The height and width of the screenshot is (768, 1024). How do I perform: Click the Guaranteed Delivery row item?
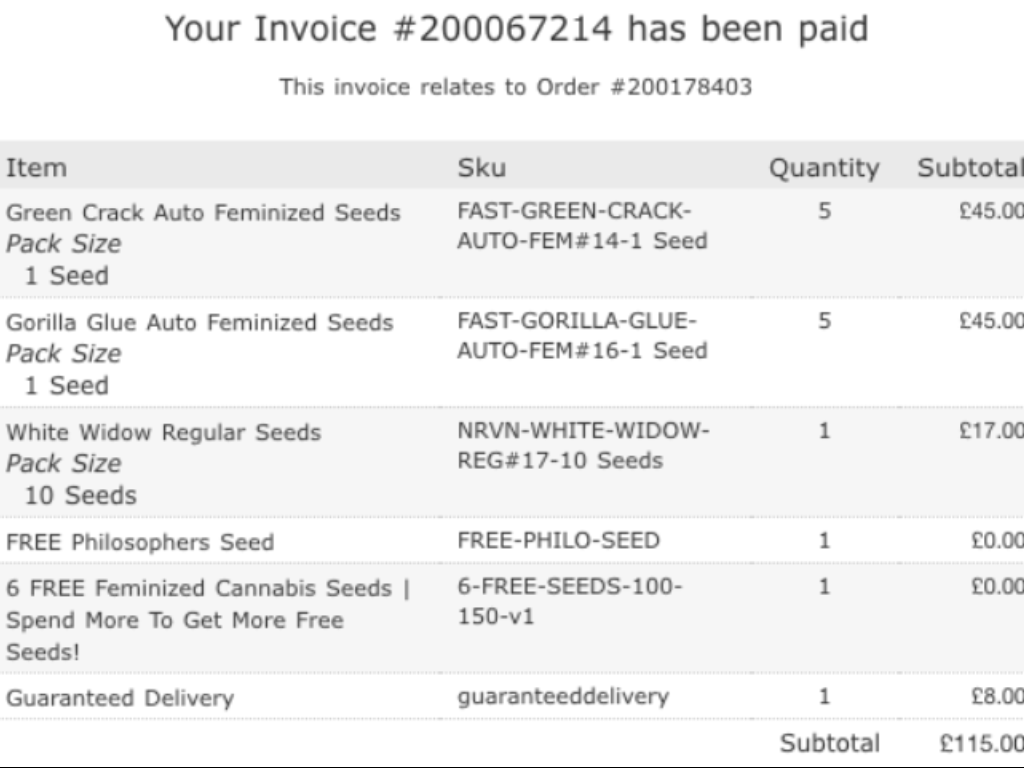120,698
